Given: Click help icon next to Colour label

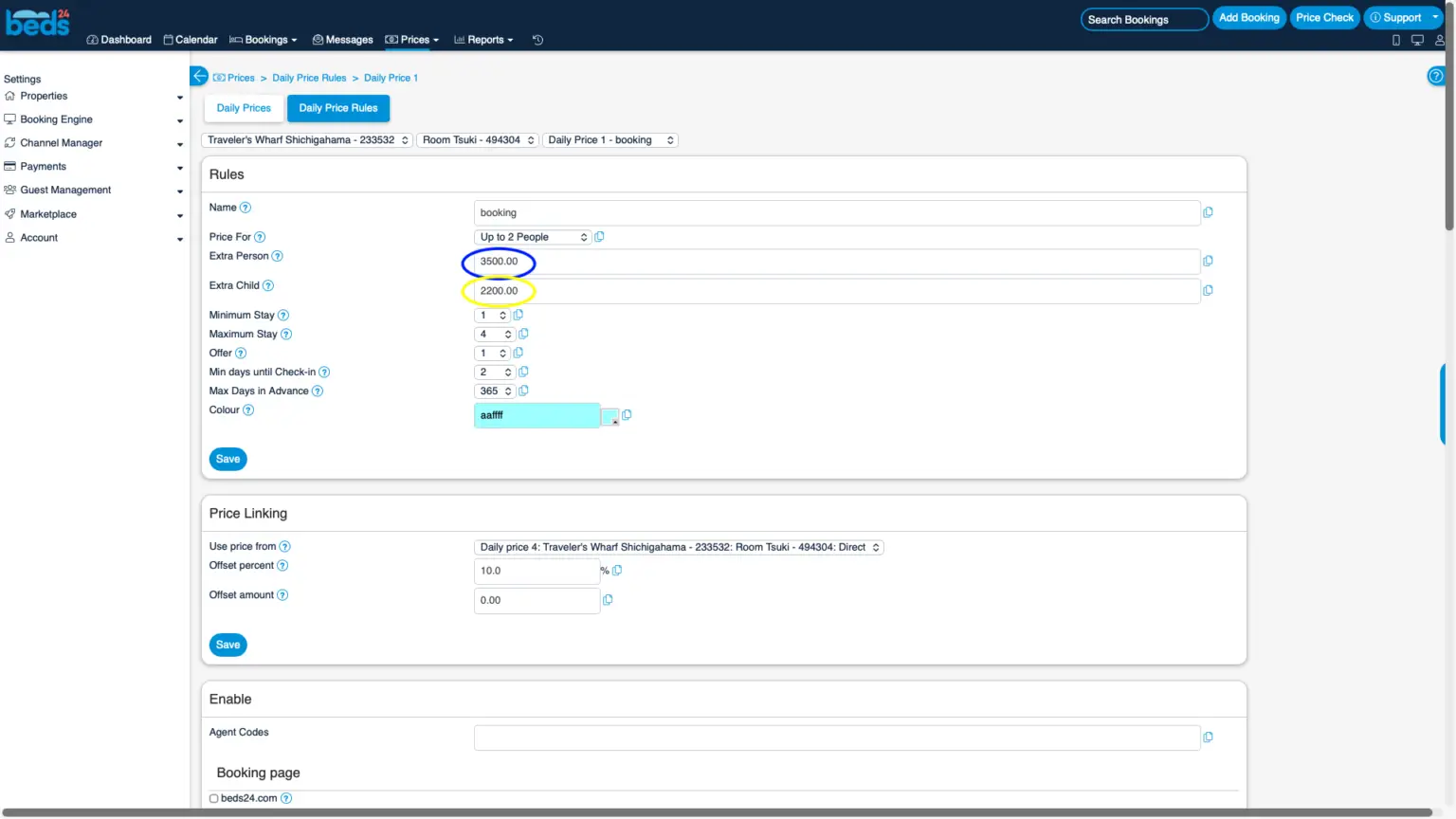Looking at the screenshot, I should pos(248,410).
